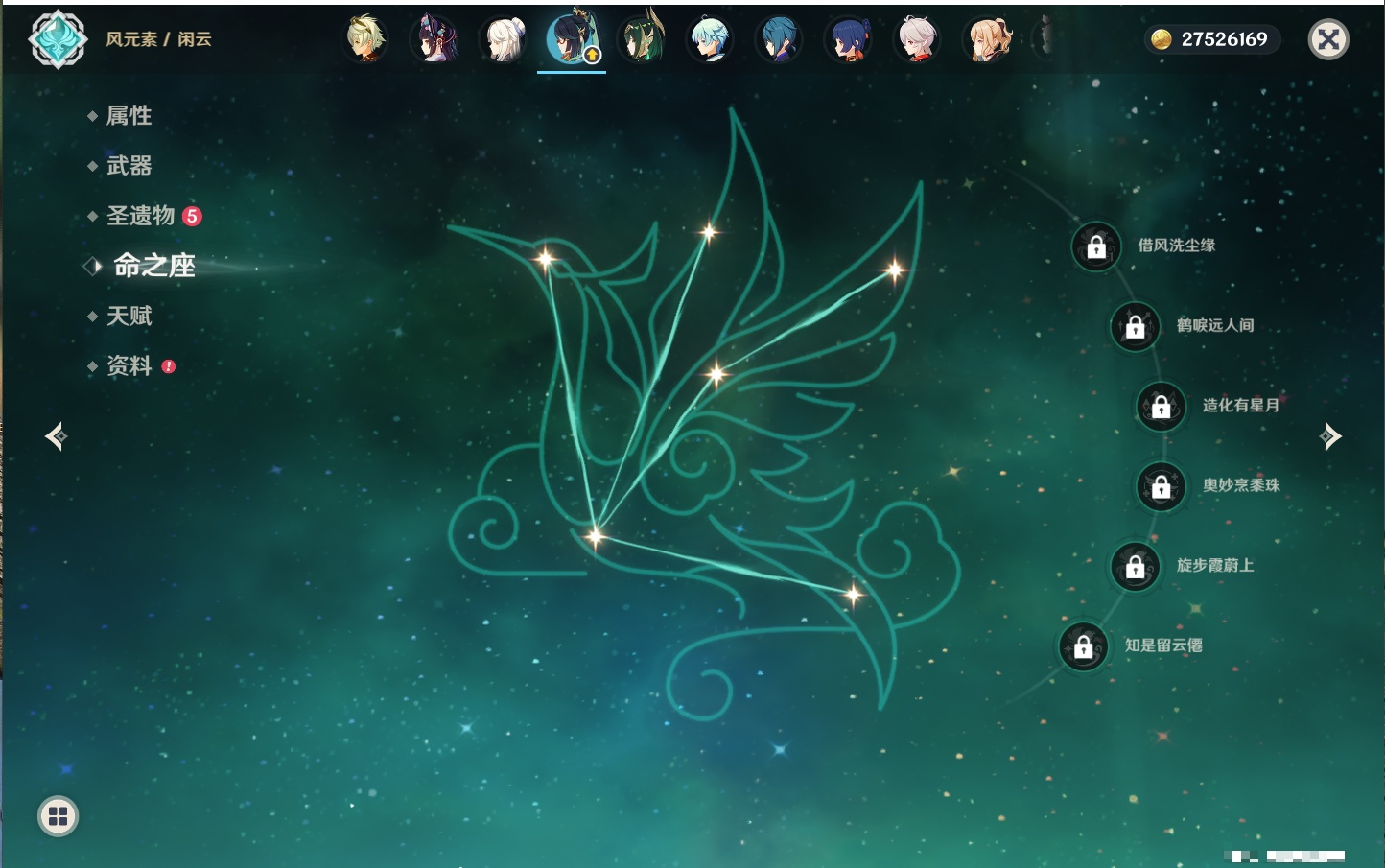Go to previous character with left arrow
Viewport: 1385px width, 868px height.
point(56,436)
